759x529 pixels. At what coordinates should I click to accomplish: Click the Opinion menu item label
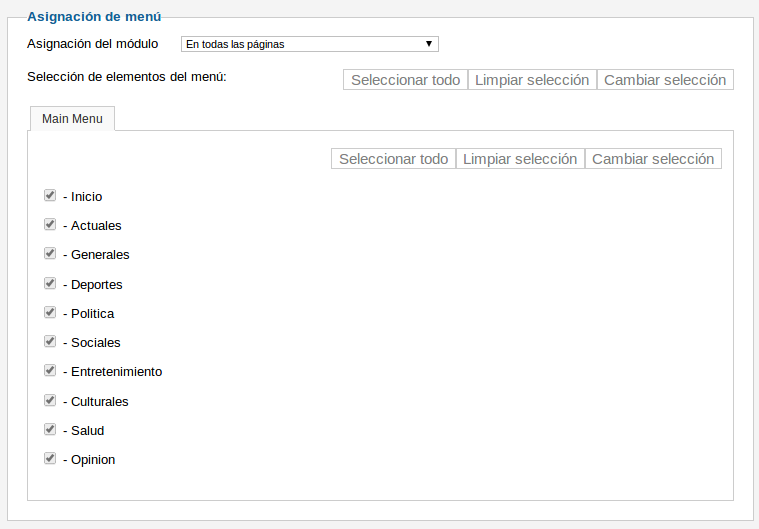tap(89, 460)
